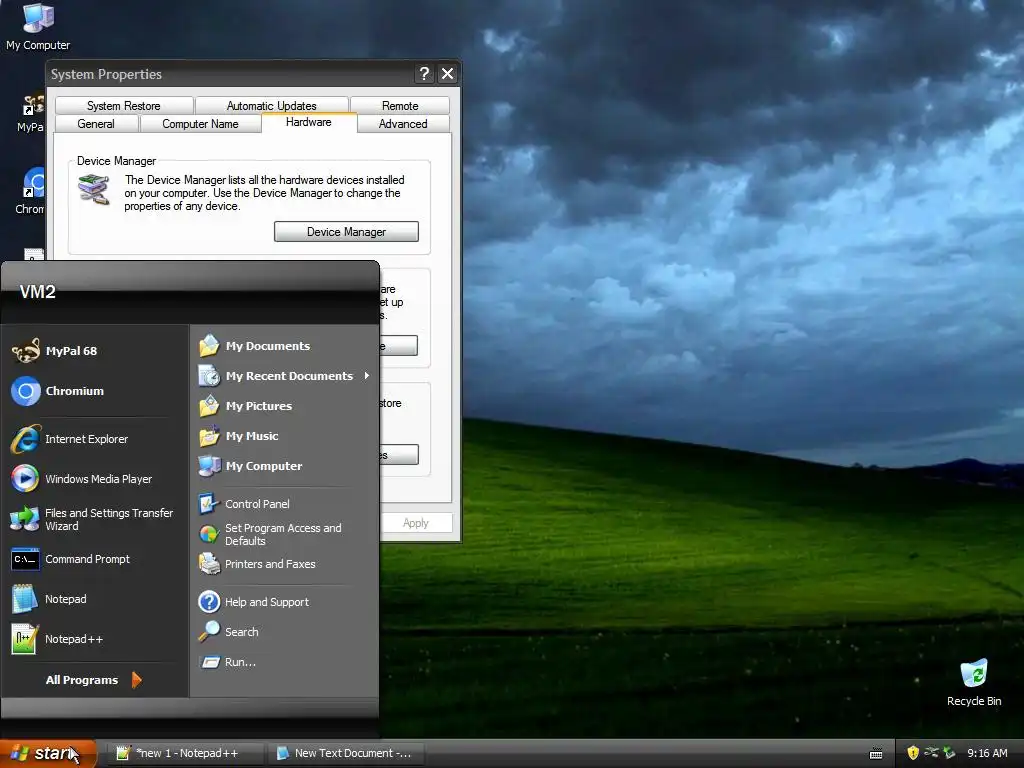The height and width of the screenshot is (768, 1024).
Task: Expand All Programs list
Action: pos(93,680)
